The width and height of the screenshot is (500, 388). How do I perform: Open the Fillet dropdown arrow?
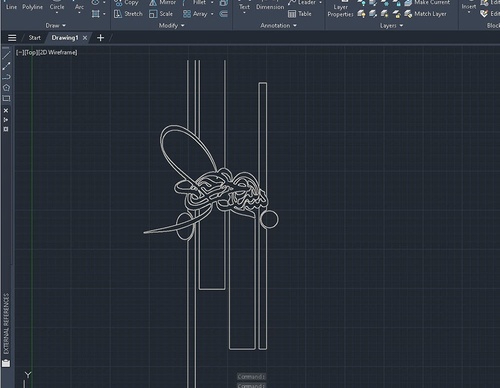tap(212, 3)
